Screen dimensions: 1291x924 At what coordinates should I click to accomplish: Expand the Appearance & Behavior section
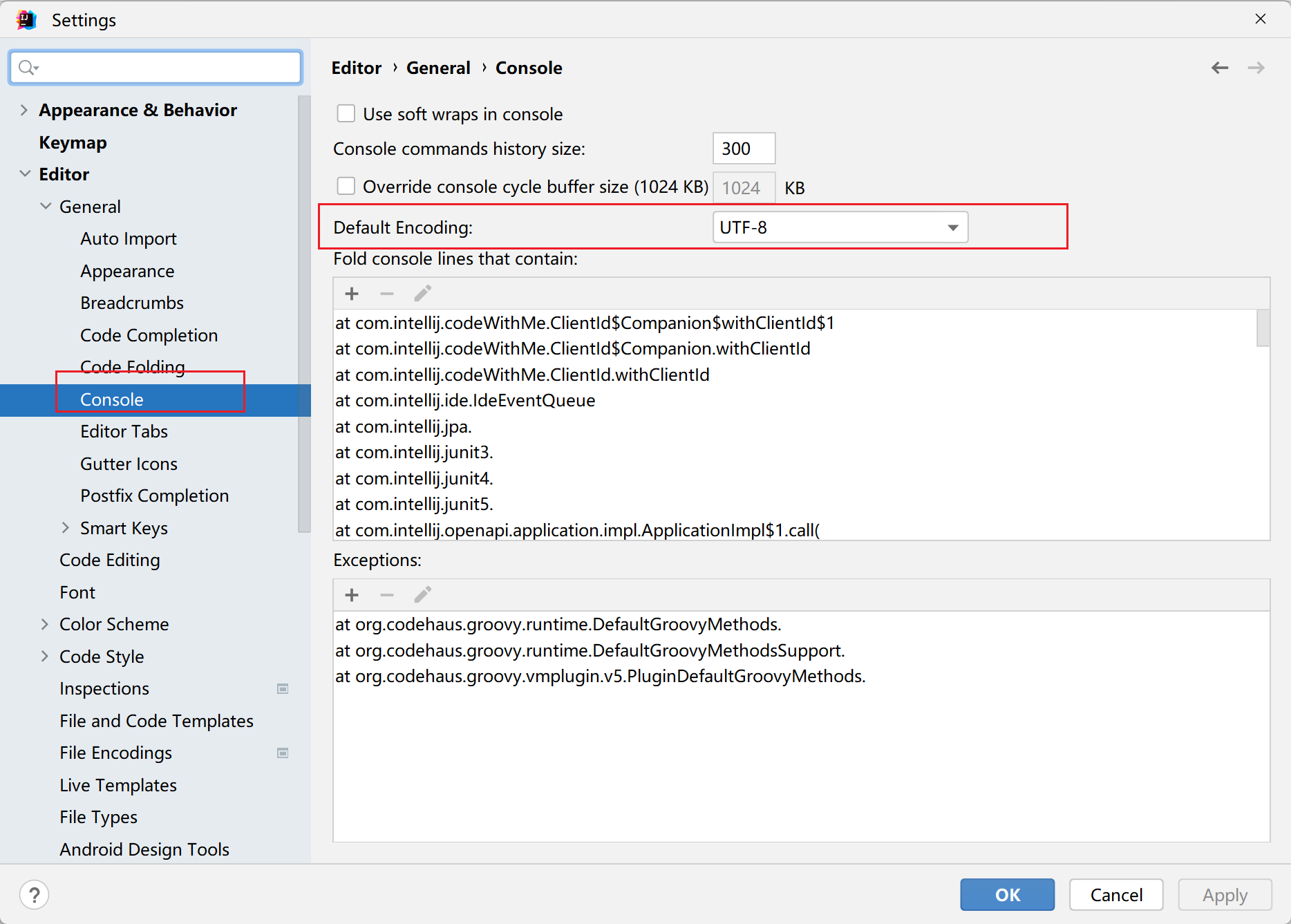coord(24,111)
